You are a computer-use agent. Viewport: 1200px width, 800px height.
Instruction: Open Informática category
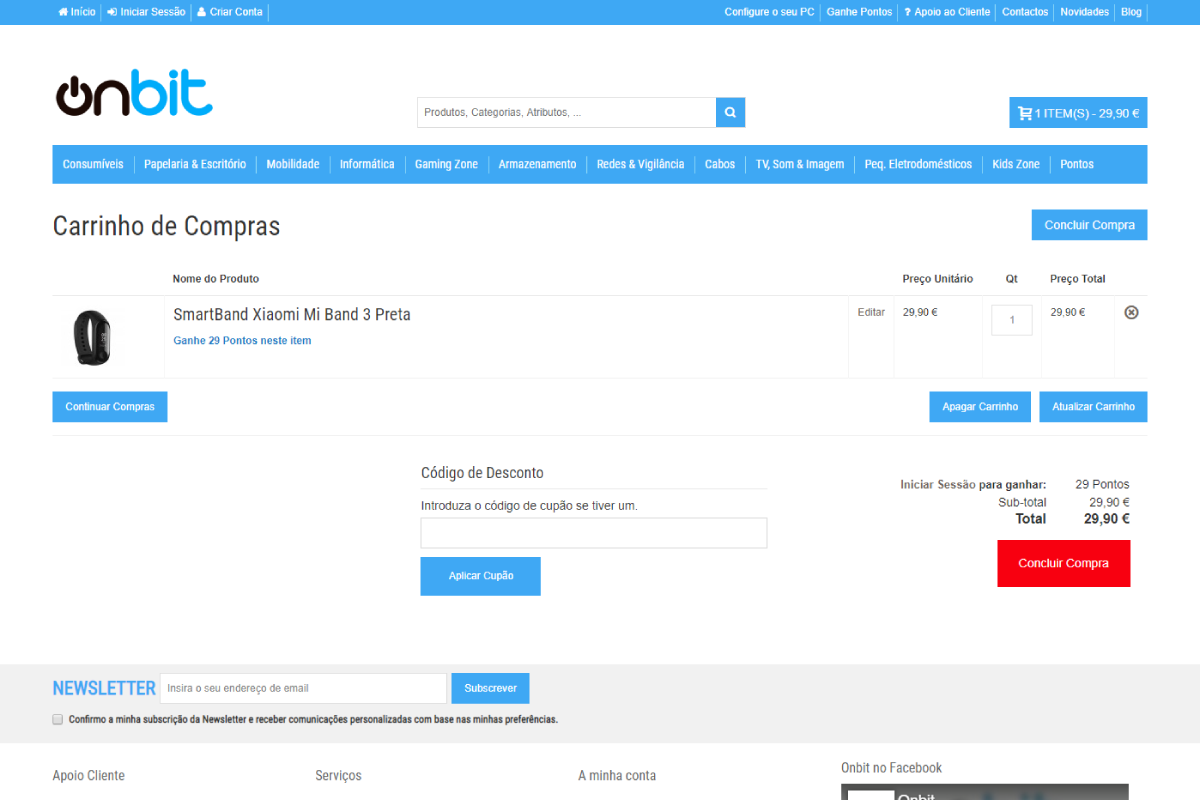367,164
